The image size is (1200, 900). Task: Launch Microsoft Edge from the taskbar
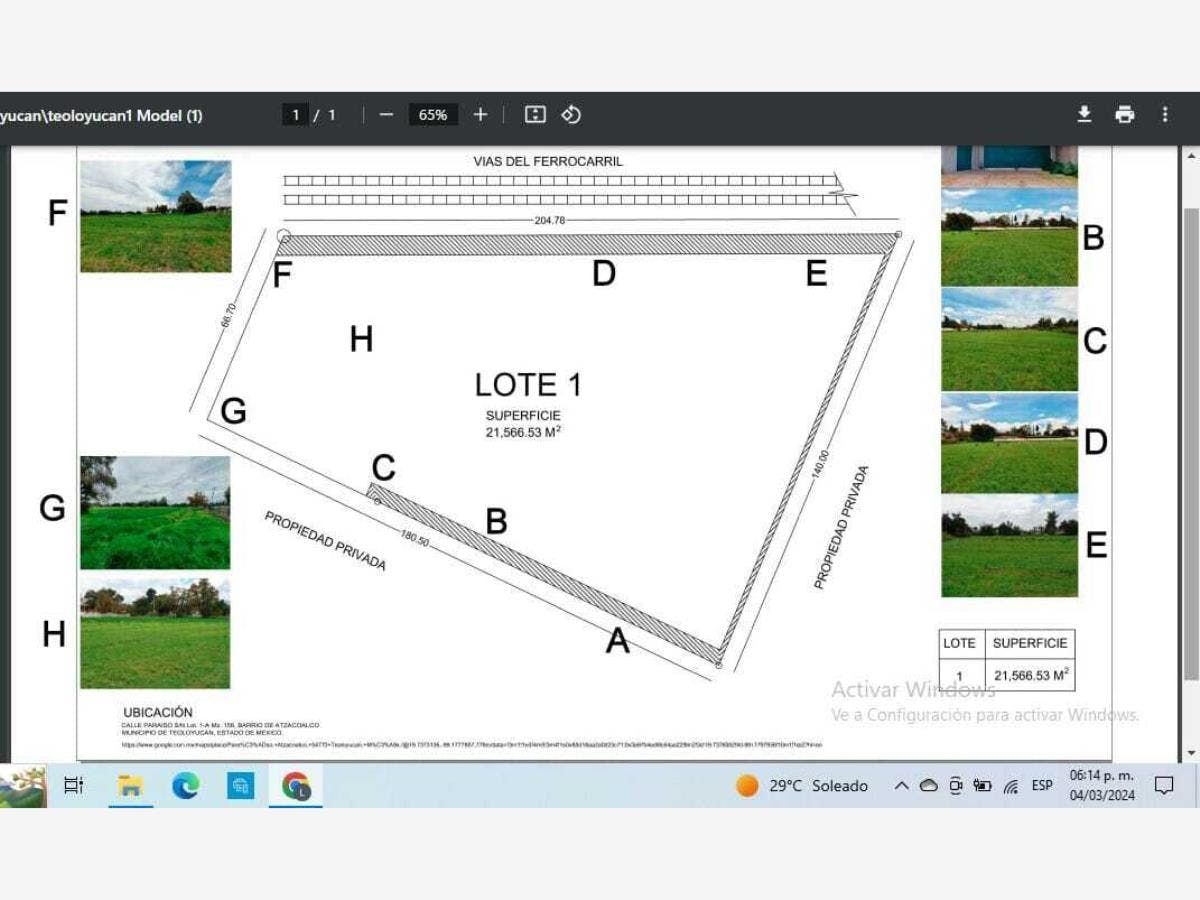185,786
